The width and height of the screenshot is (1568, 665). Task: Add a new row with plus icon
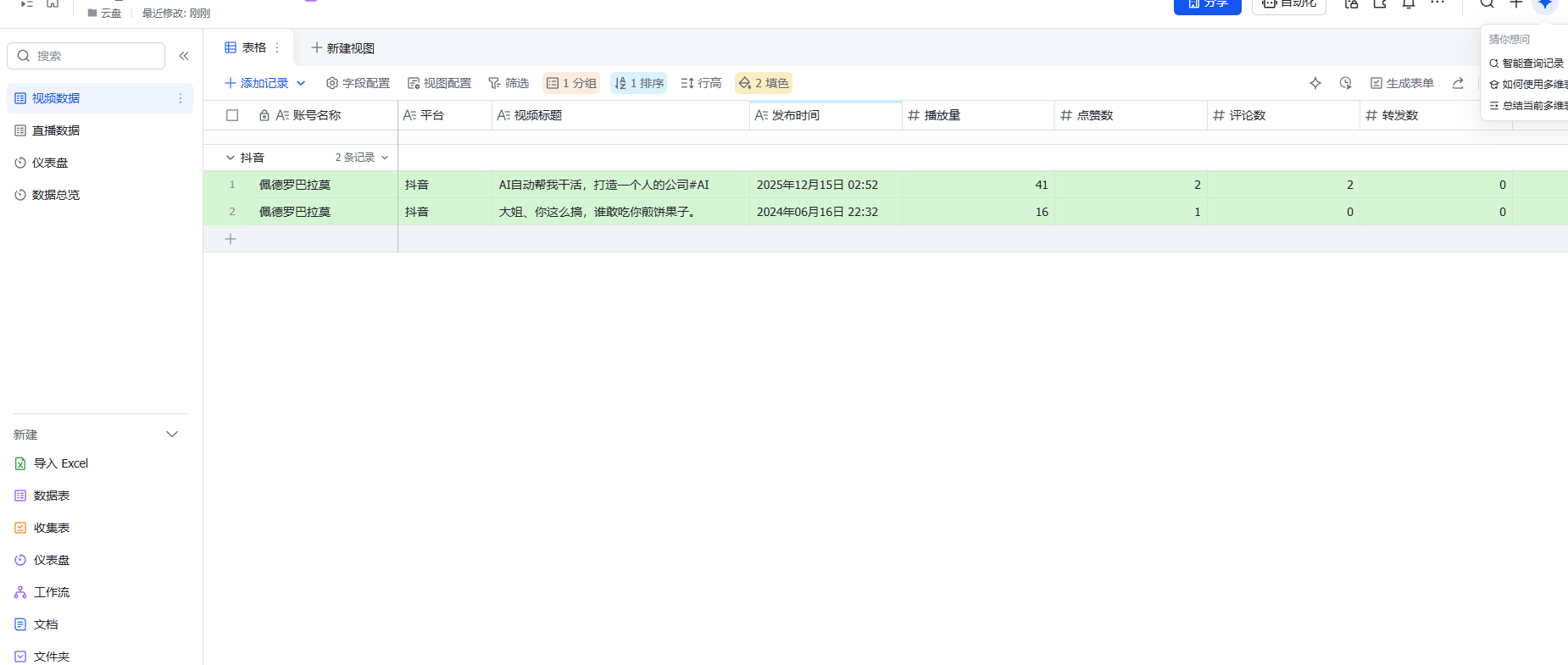[x=231, y=239]
